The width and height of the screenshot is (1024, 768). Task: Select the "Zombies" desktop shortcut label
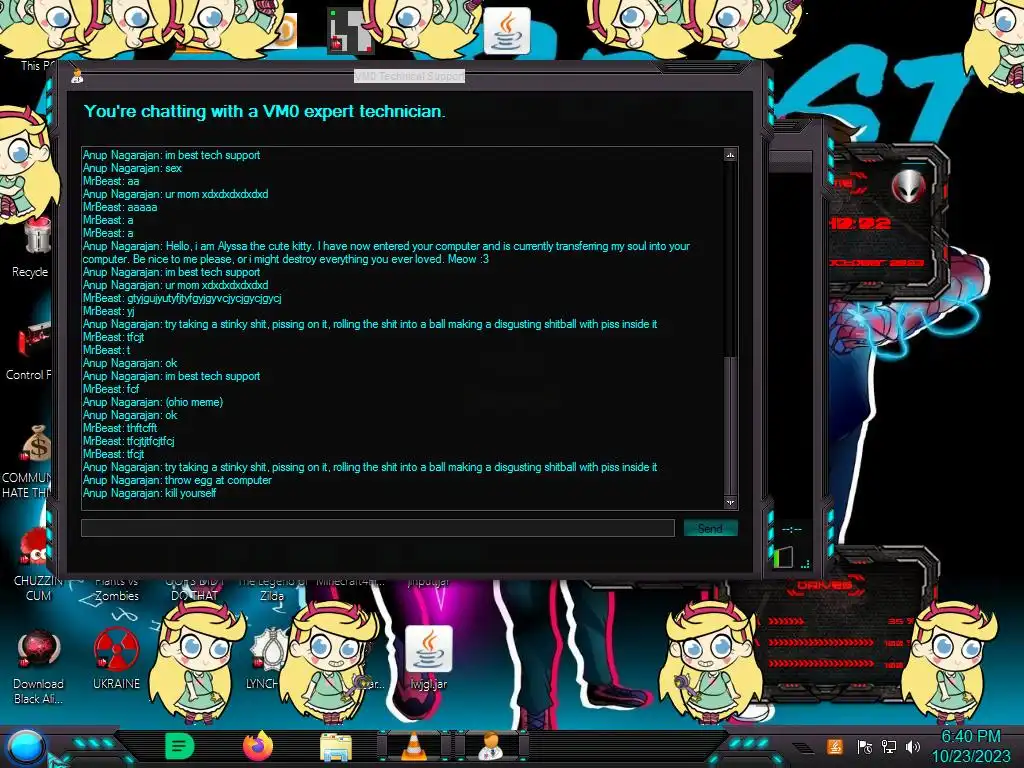click(116, 596)
